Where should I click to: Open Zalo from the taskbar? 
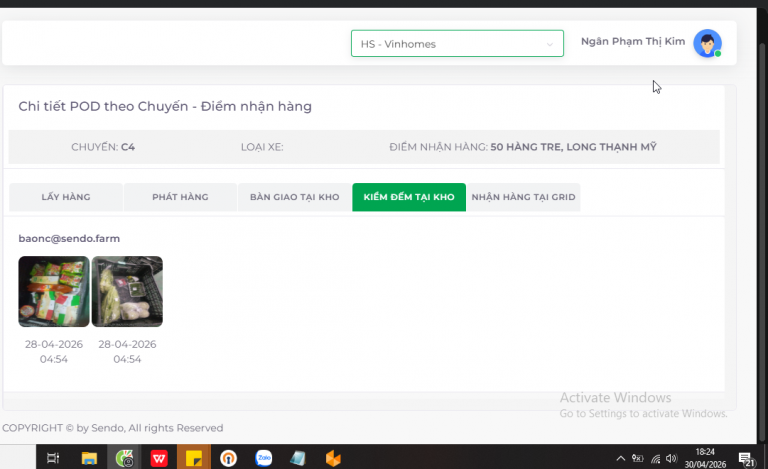pyautogui.click(x=264, y=458)
